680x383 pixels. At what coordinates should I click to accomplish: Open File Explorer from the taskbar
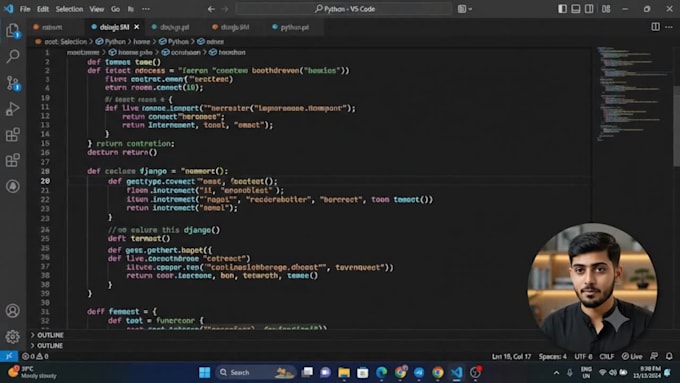click(344, 372)
